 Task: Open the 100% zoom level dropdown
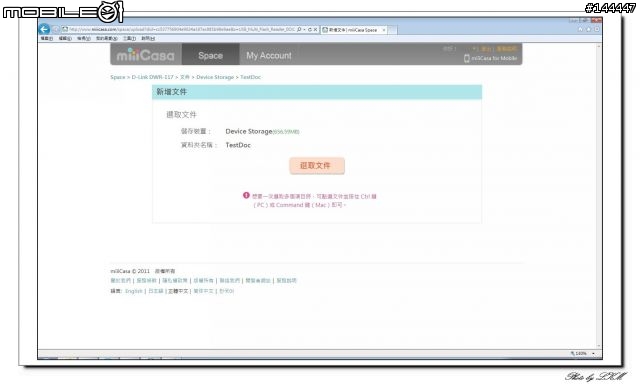coord(593,353)
